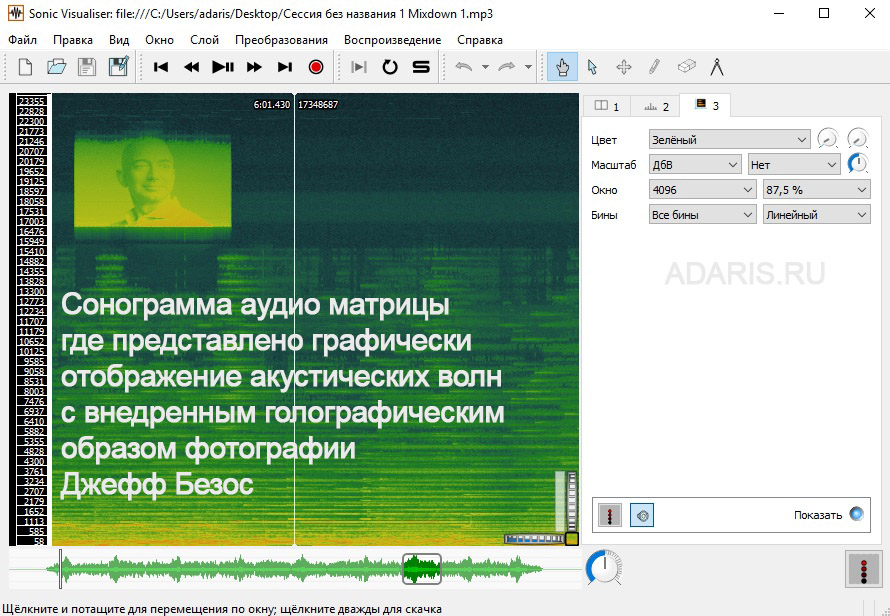The image size is (890, 616).
Task: Open the Вид menu
Action: [119, 40]
